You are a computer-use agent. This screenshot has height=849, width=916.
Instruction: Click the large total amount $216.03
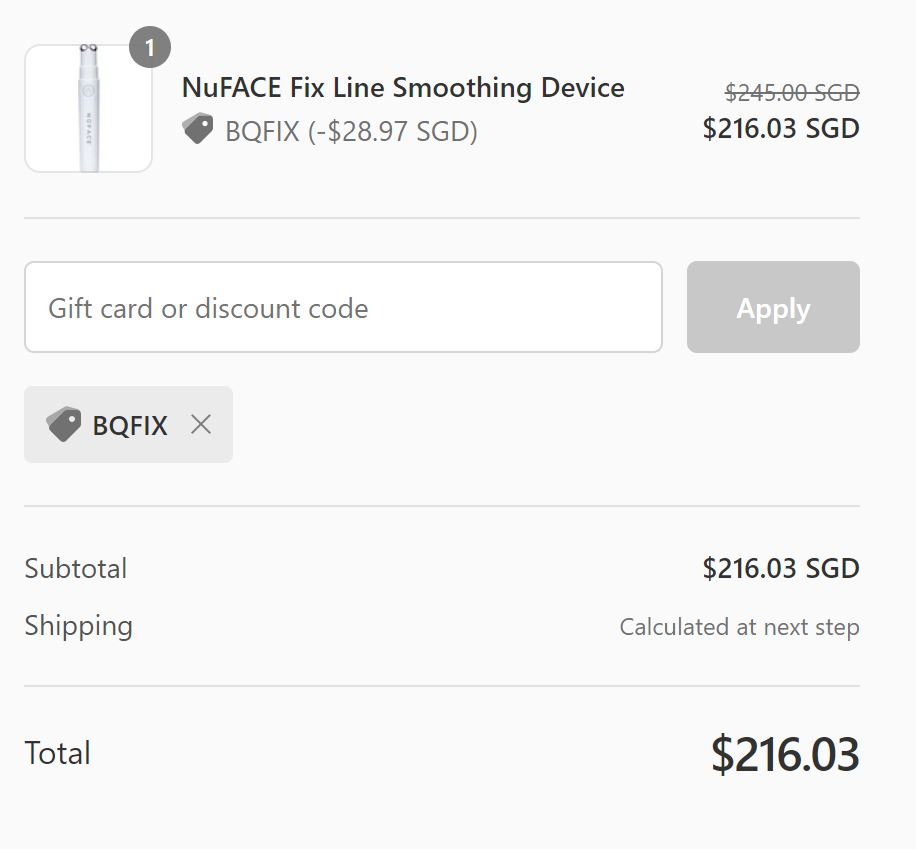coord(785,754)
